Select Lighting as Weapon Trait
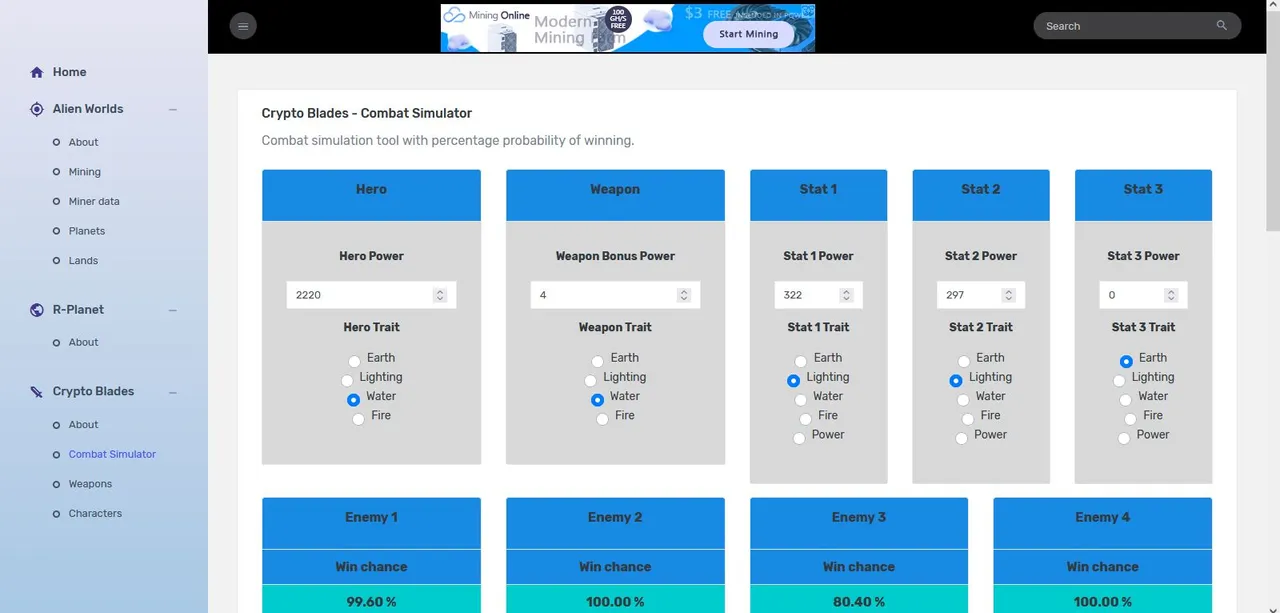This screenshot has height=613, width=1280. [x=590, y=381]
